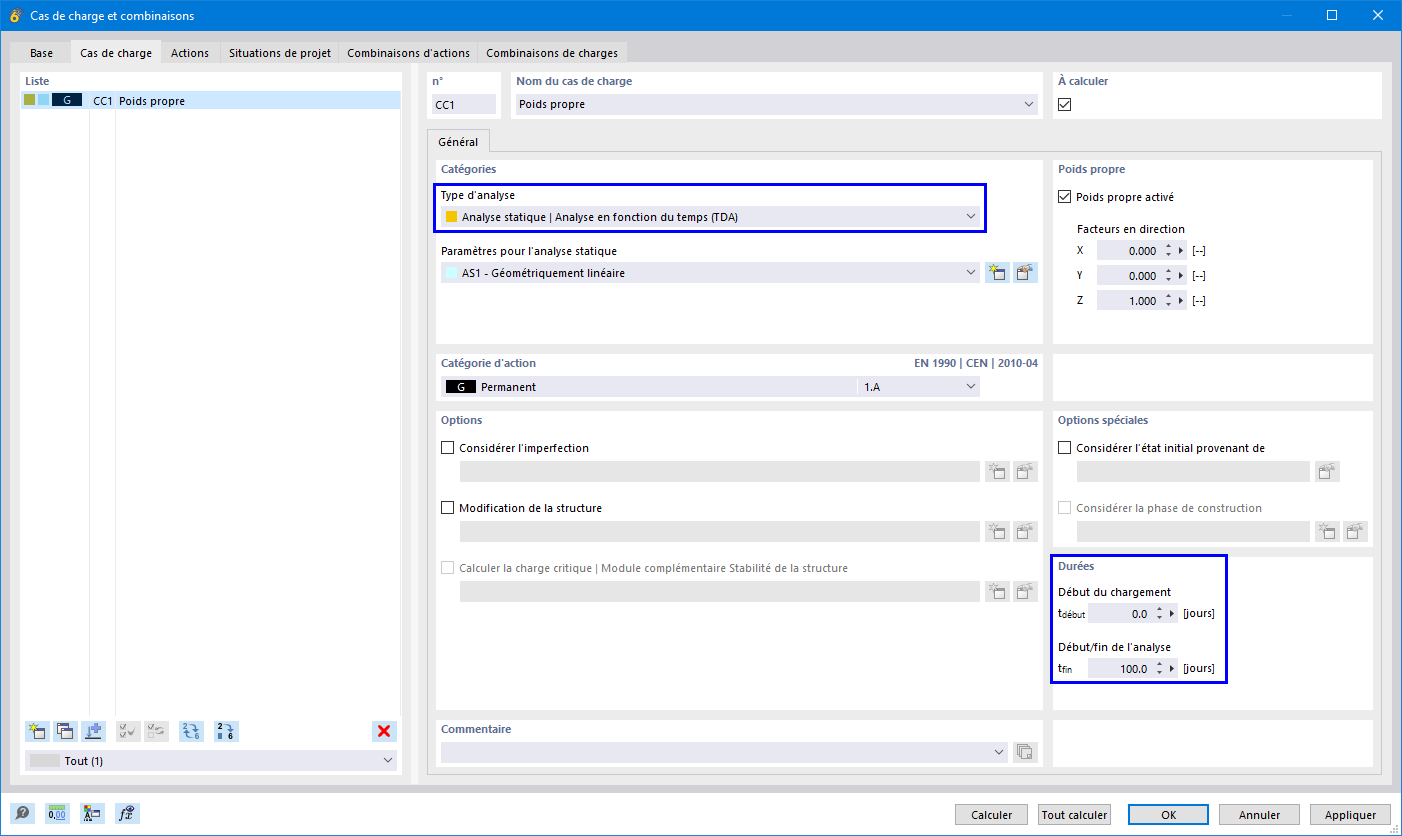The height and width of the screenshot is (836, 1402).
Task: Click the invert selection icon below list
Action: pyautogui.click(x=156, y=731)
